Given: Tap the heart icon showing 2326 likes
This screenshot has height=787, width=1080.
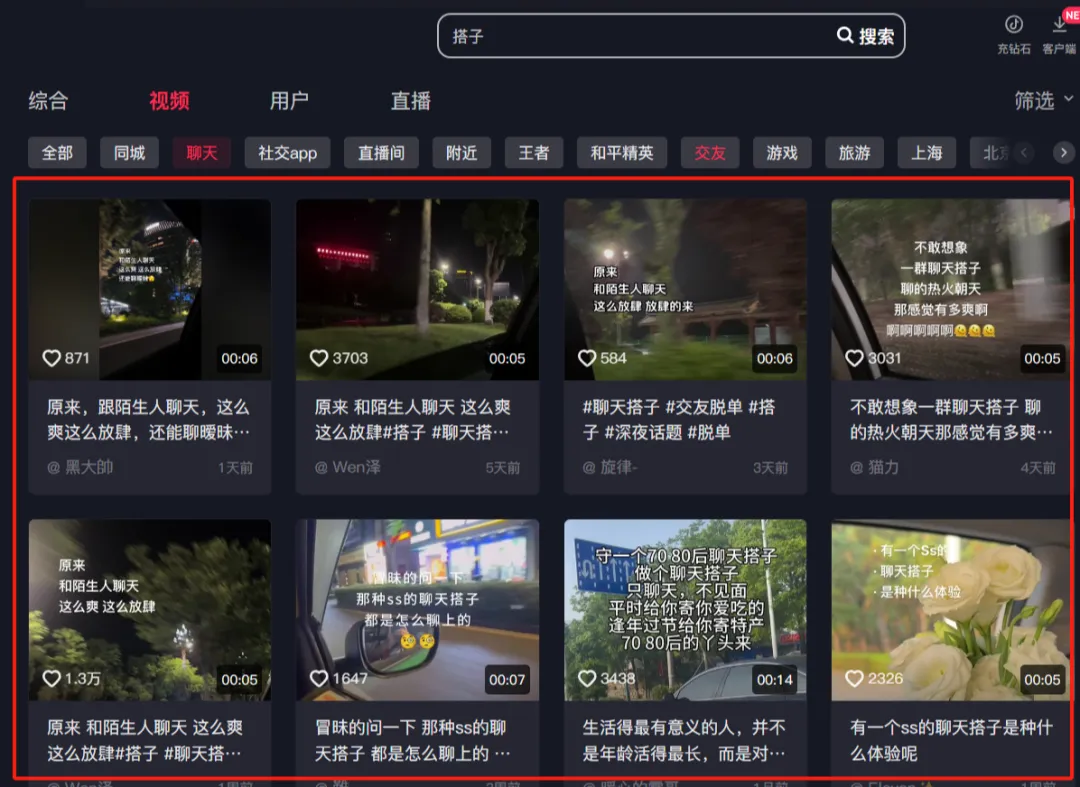Looking at the screenshot, I should click(855, 678).
